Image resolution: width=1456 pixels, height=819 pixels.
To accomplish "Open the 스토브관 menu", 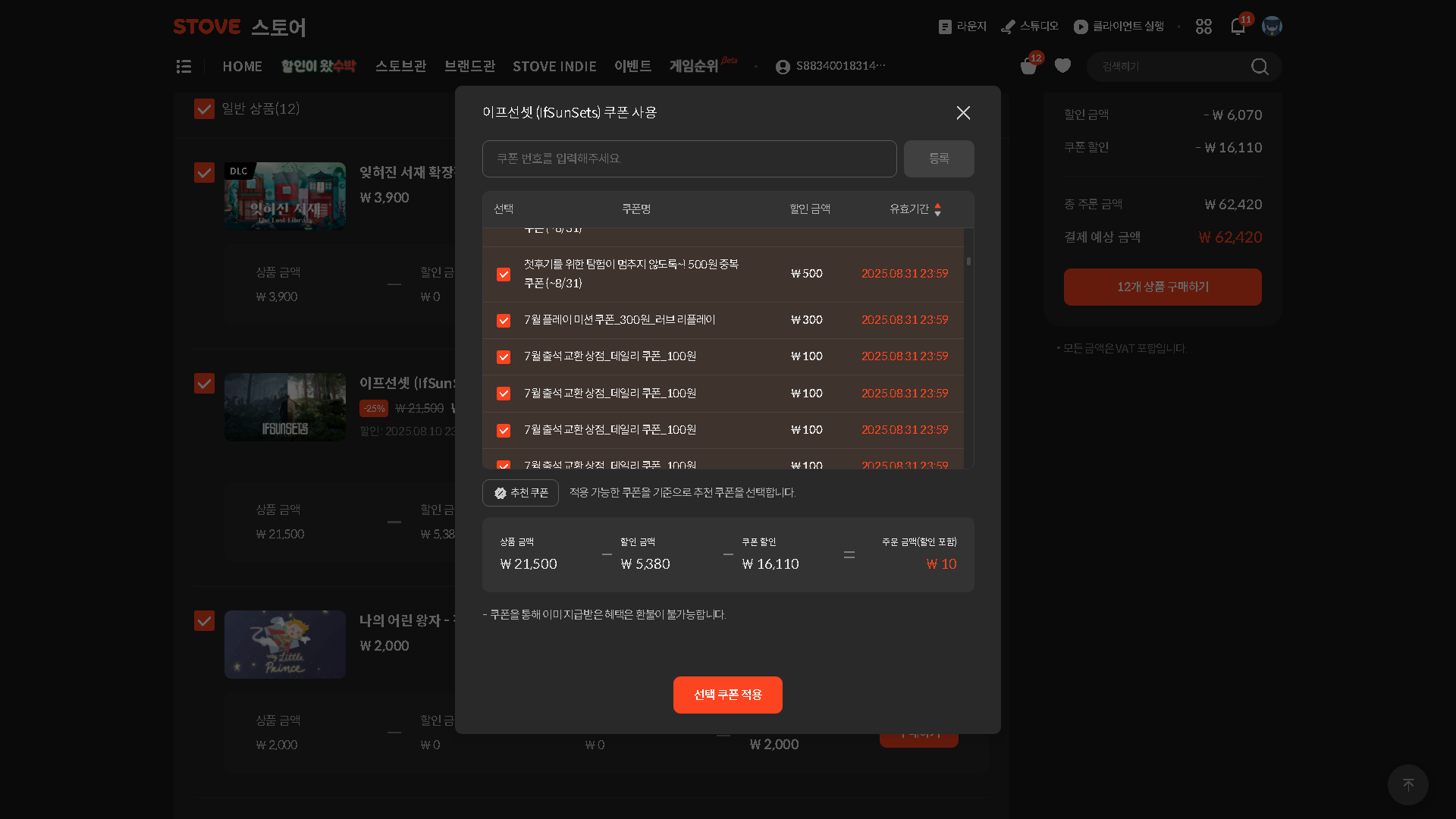I will (x=400, y=67).
